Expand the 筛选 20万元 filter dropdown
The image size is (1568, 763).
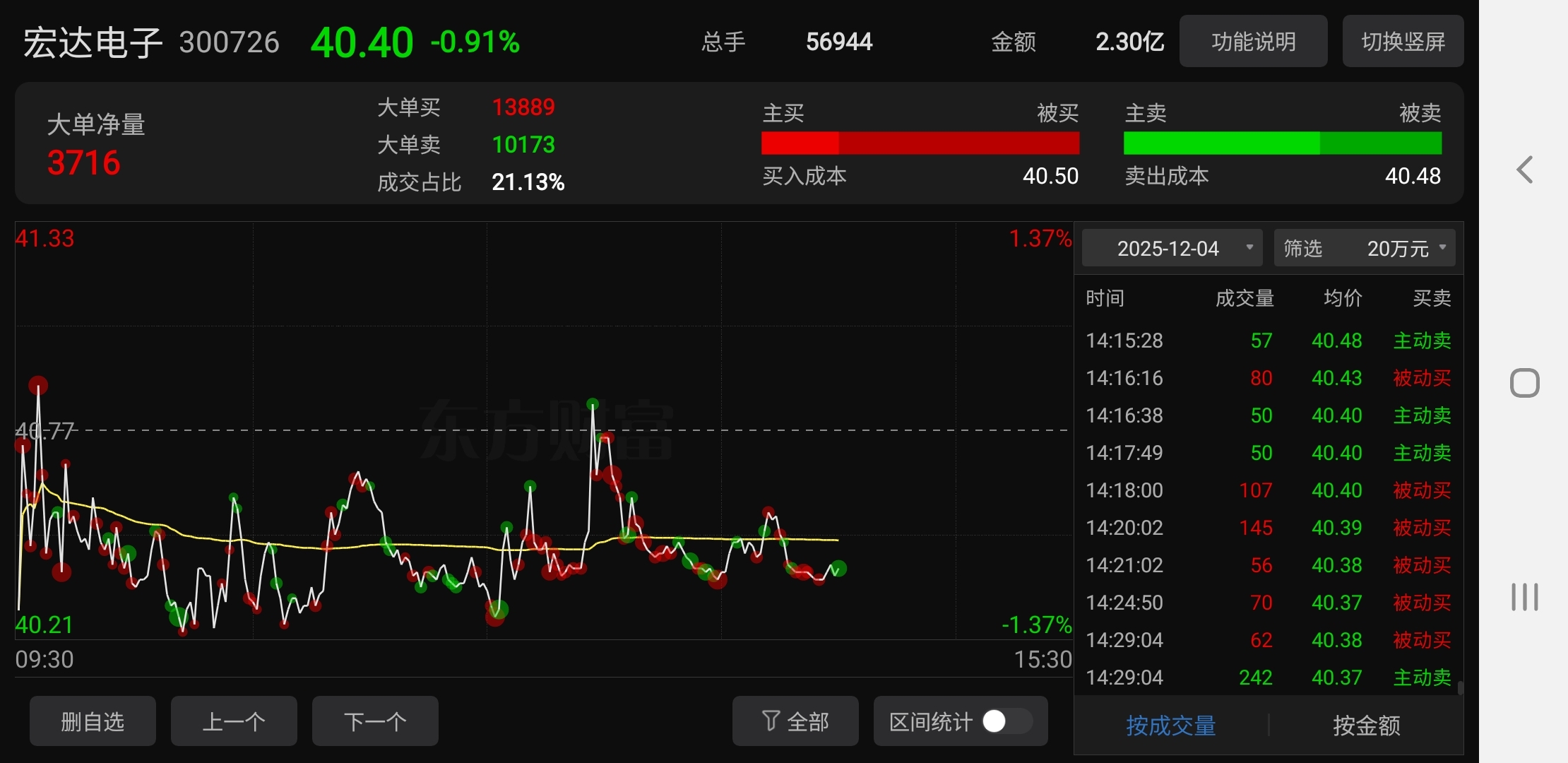pos(1364,249)
